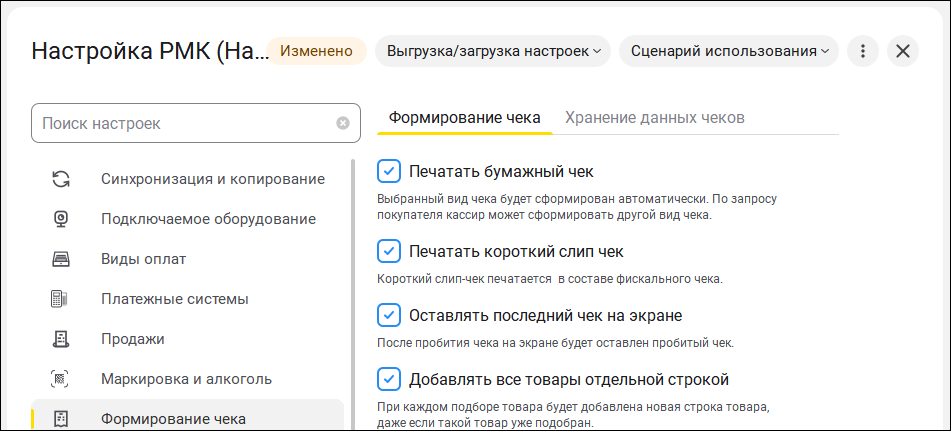Click the Продажи receipt icon
This screenshot has width=951, height=431.
click(60, 339)
